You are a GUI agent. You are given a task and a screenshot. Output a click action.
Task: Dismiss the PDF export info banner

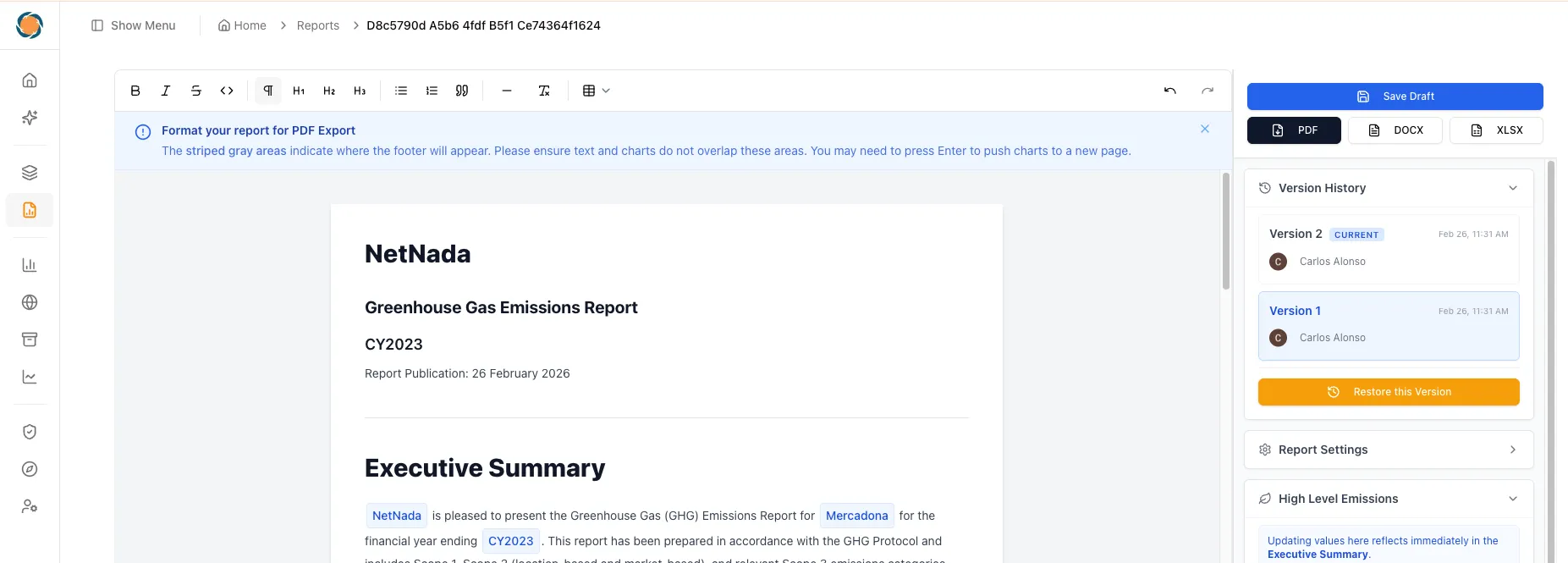pos(1205,129)
